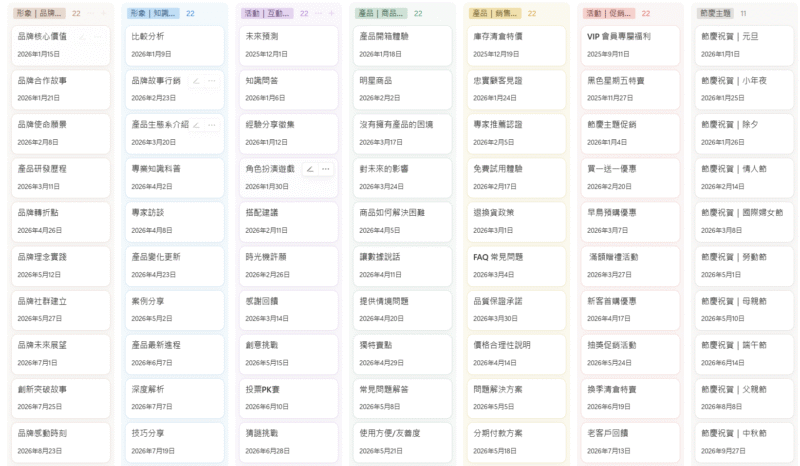
Task: Open group options for 活動｜互動 column
Action: click(319, 13)
